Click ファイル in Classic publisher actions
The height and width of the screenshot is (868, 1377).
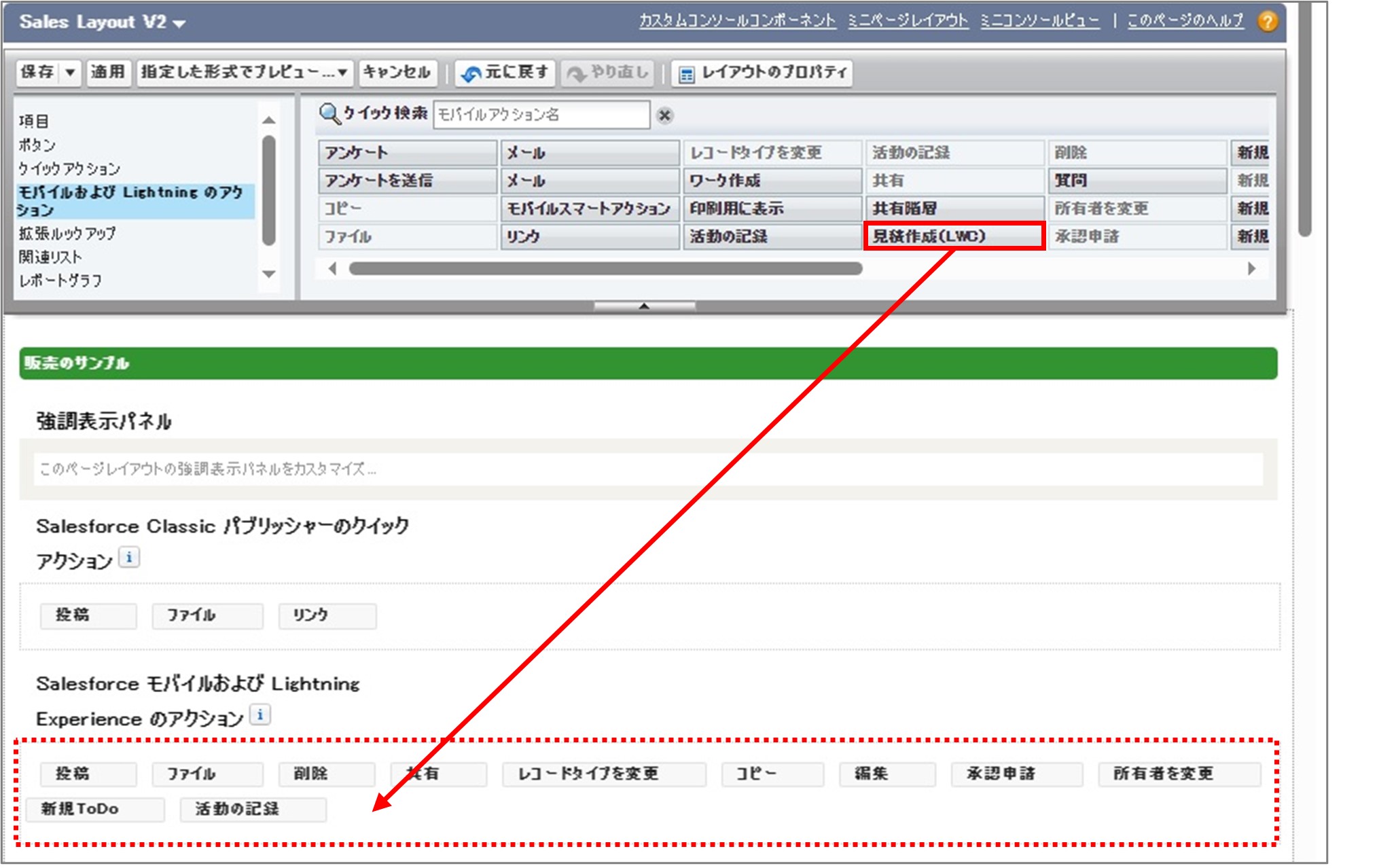coord(207,616)
